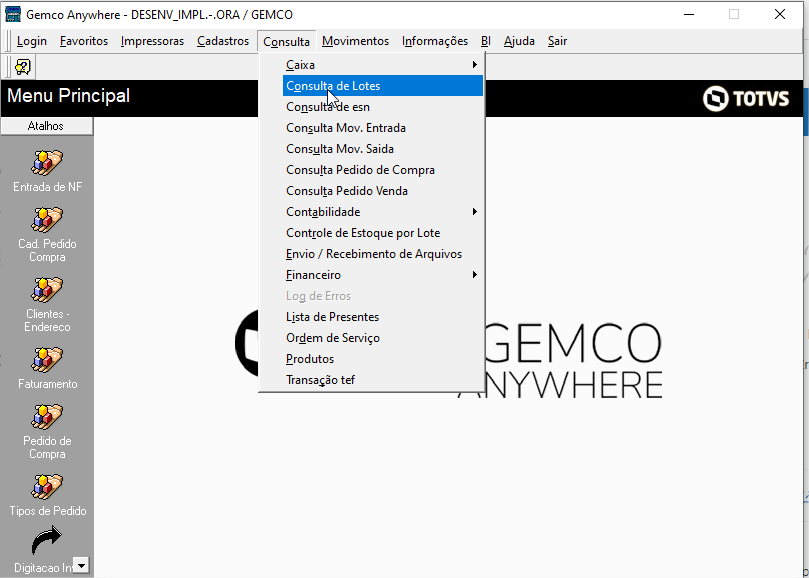The width and height of the screenshot is (809, 578).
Task: Select Ordem de Serviço entry
Action: click(x=383, y=338)
